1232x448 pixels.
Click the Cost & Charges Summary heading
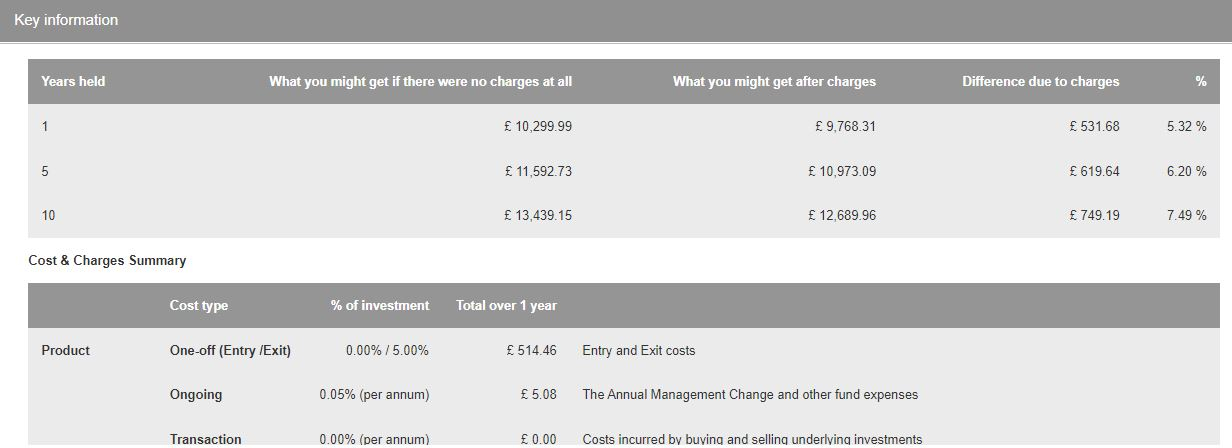(x=107, y=261)
